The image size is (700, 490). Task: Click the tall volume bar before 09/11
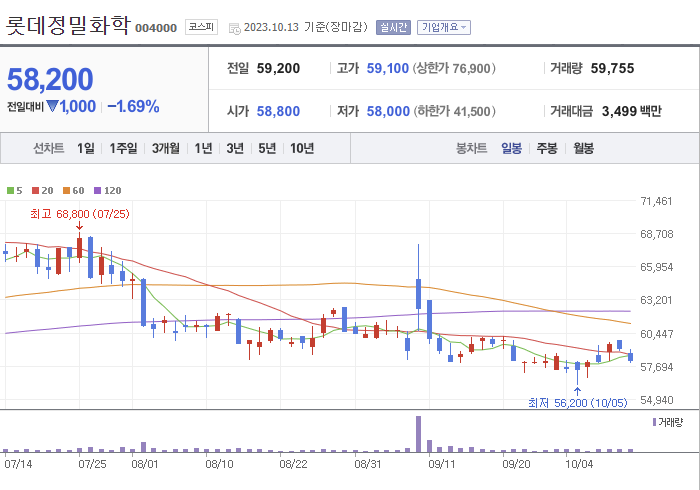pos(418,434)
